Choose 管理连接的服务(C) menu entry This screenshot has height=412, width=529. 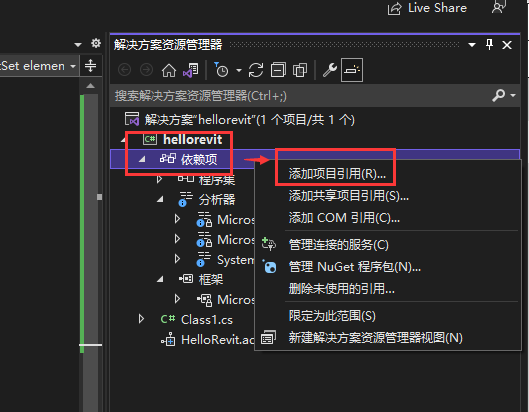tap(338, 245)
